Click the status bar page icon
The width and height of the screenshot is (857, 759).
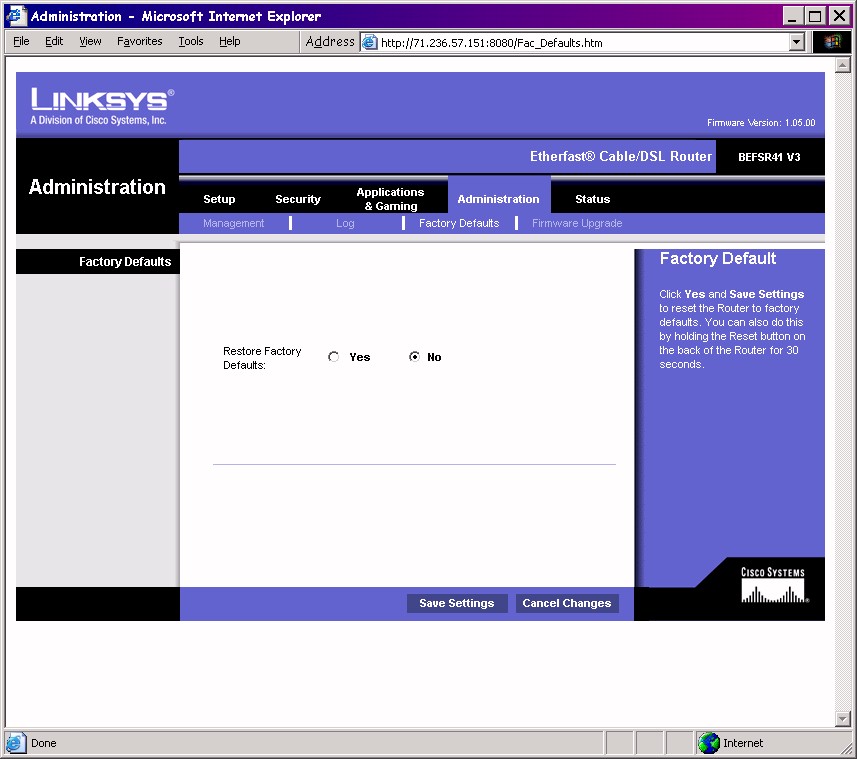tap(15, 743)
